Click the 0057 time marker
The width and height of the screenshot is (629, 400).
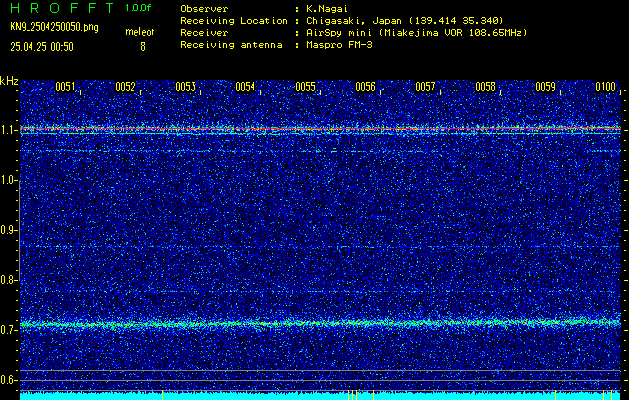pyautogui.click(x=425, y=87)
